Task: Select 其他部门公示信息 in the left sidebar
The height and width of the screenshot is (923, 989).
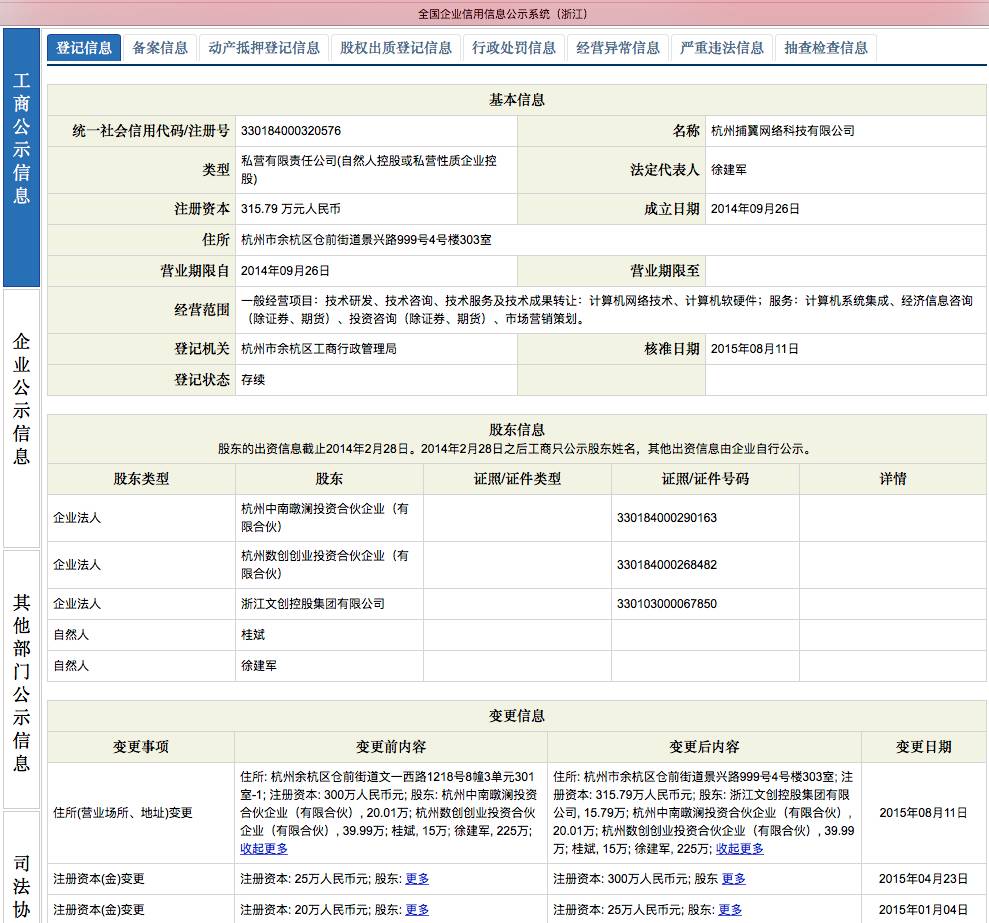Action: [21, 679]
